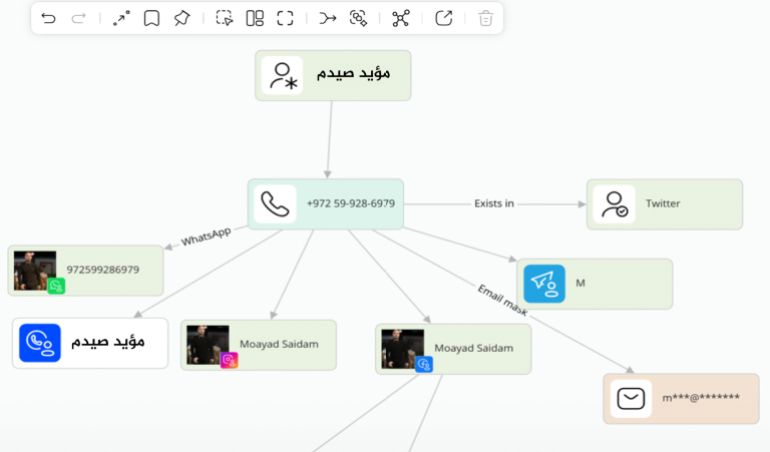Open the layout panels icon

coord(255,18)
